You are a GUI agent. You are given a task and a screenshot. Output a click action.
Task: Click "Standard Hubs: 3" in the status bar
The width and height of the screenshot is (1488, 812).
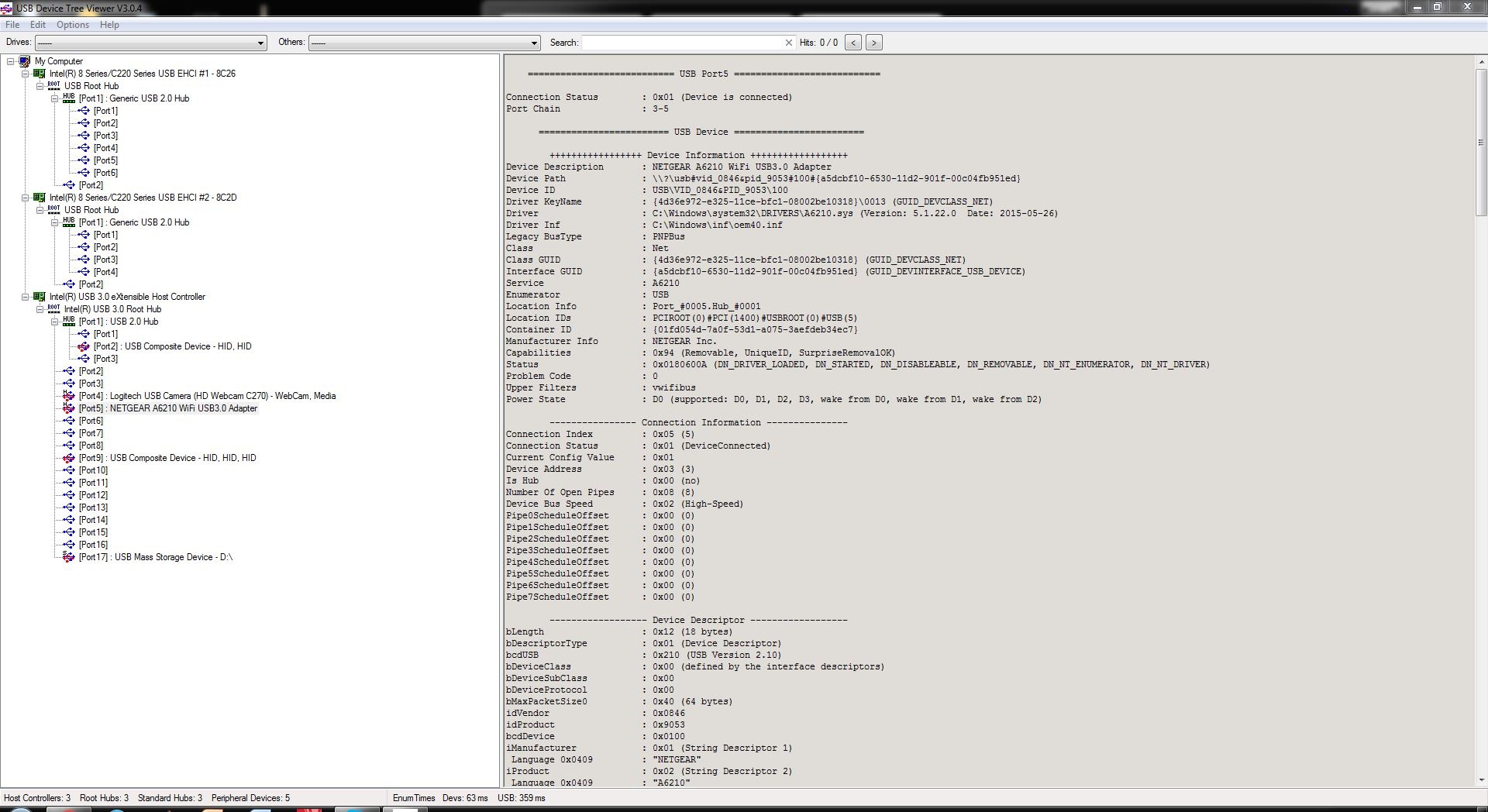tap(170, 798)
